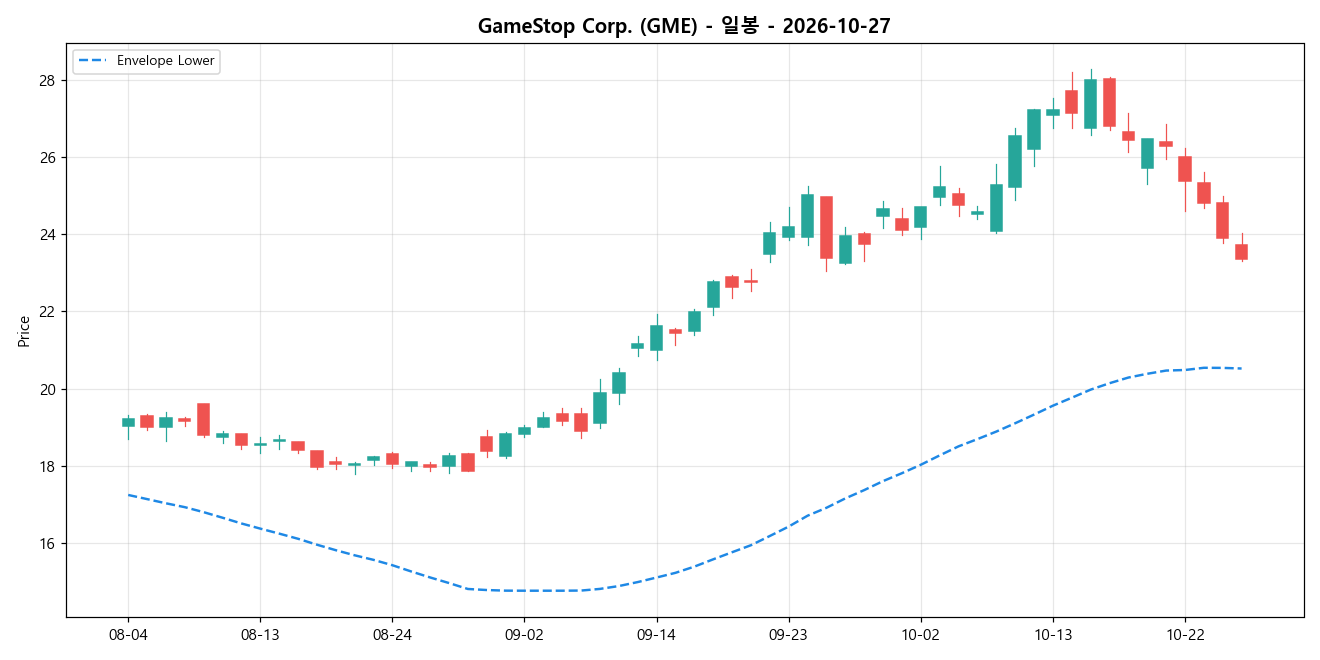This screenshot has height=660, width=1320.
Task: Click the last red candlestick on the right
Action: coord(1241,252)
